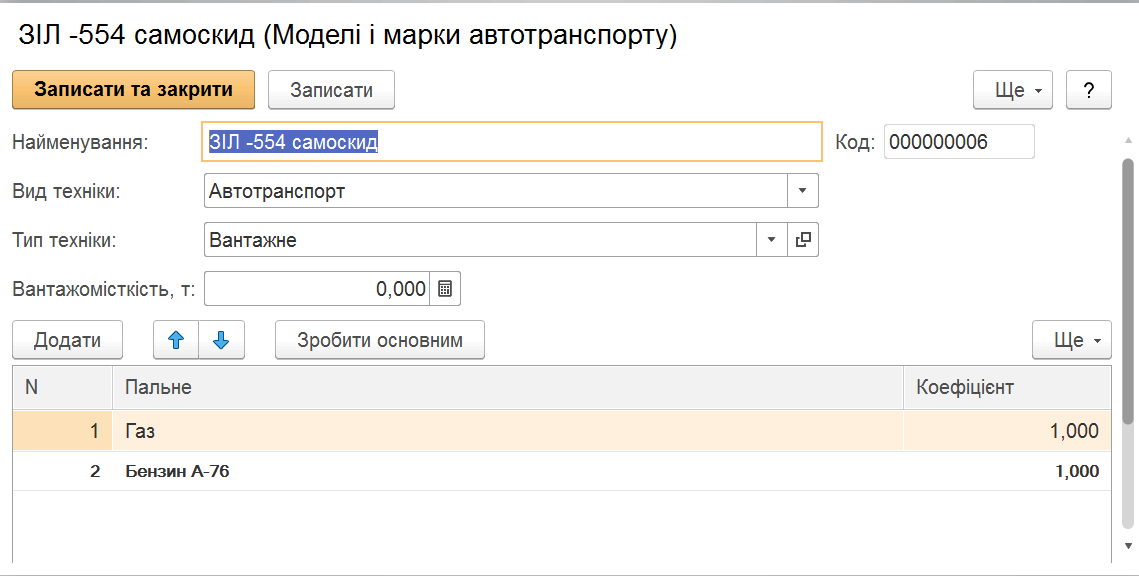Click Записати button

[x=331, y=90]
